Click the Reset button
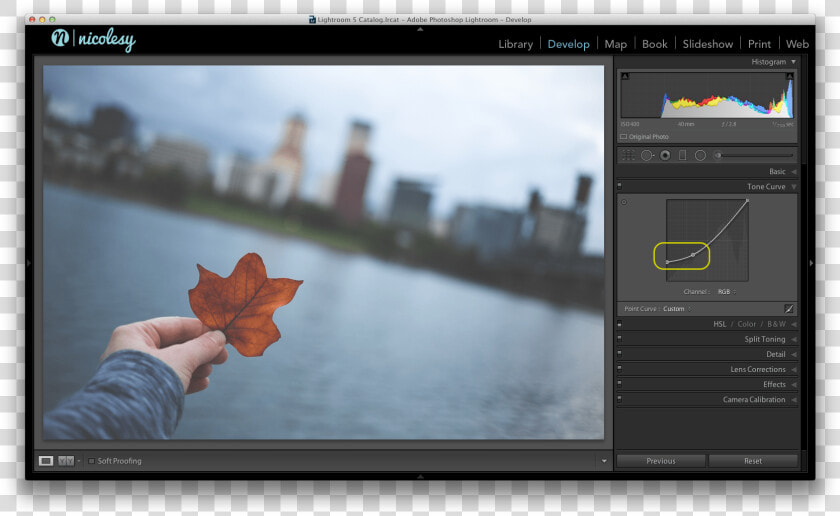 pyautogui.click(x=753, y=461)
